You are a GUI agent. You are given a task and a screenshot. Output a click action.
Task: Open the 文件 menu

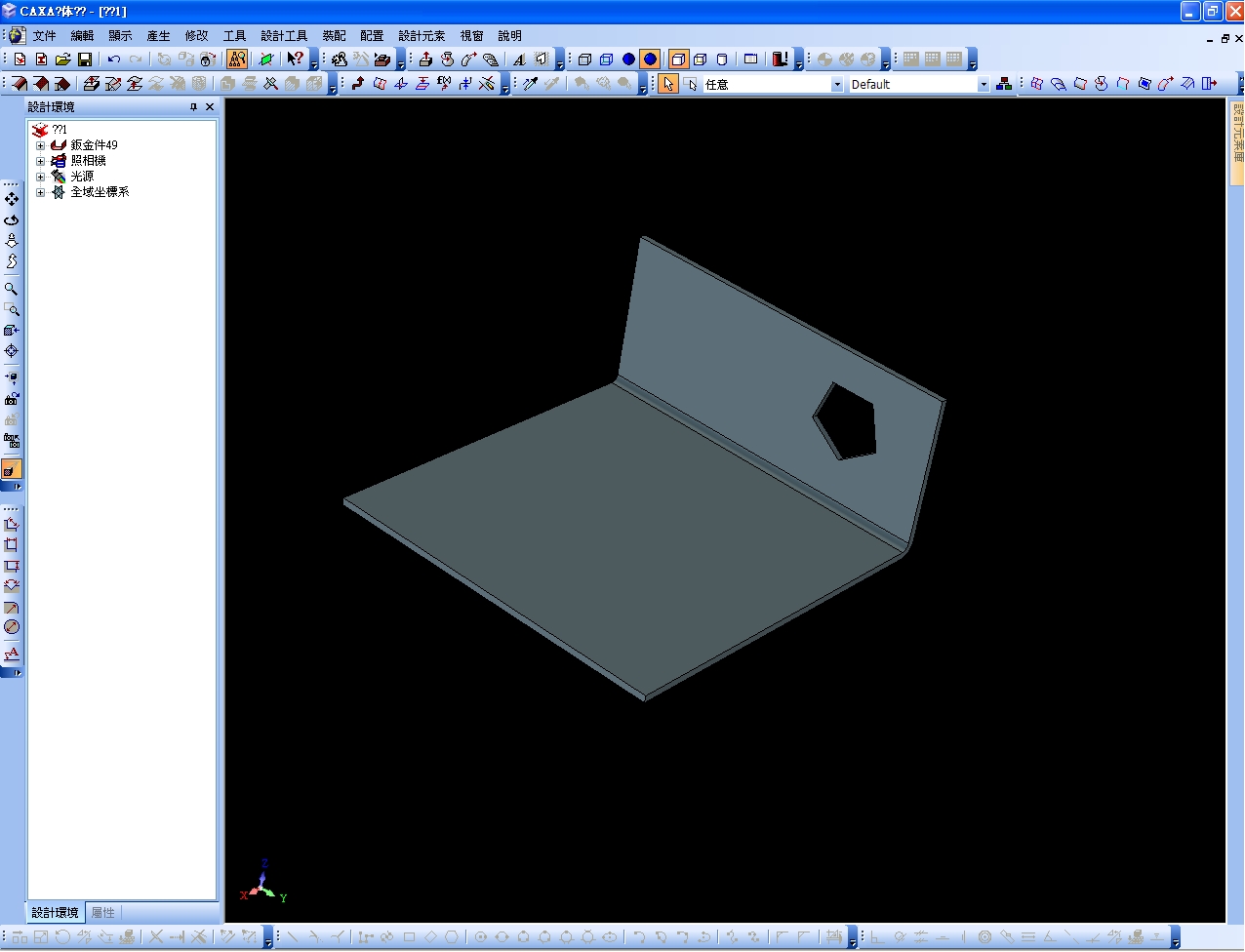45,36
